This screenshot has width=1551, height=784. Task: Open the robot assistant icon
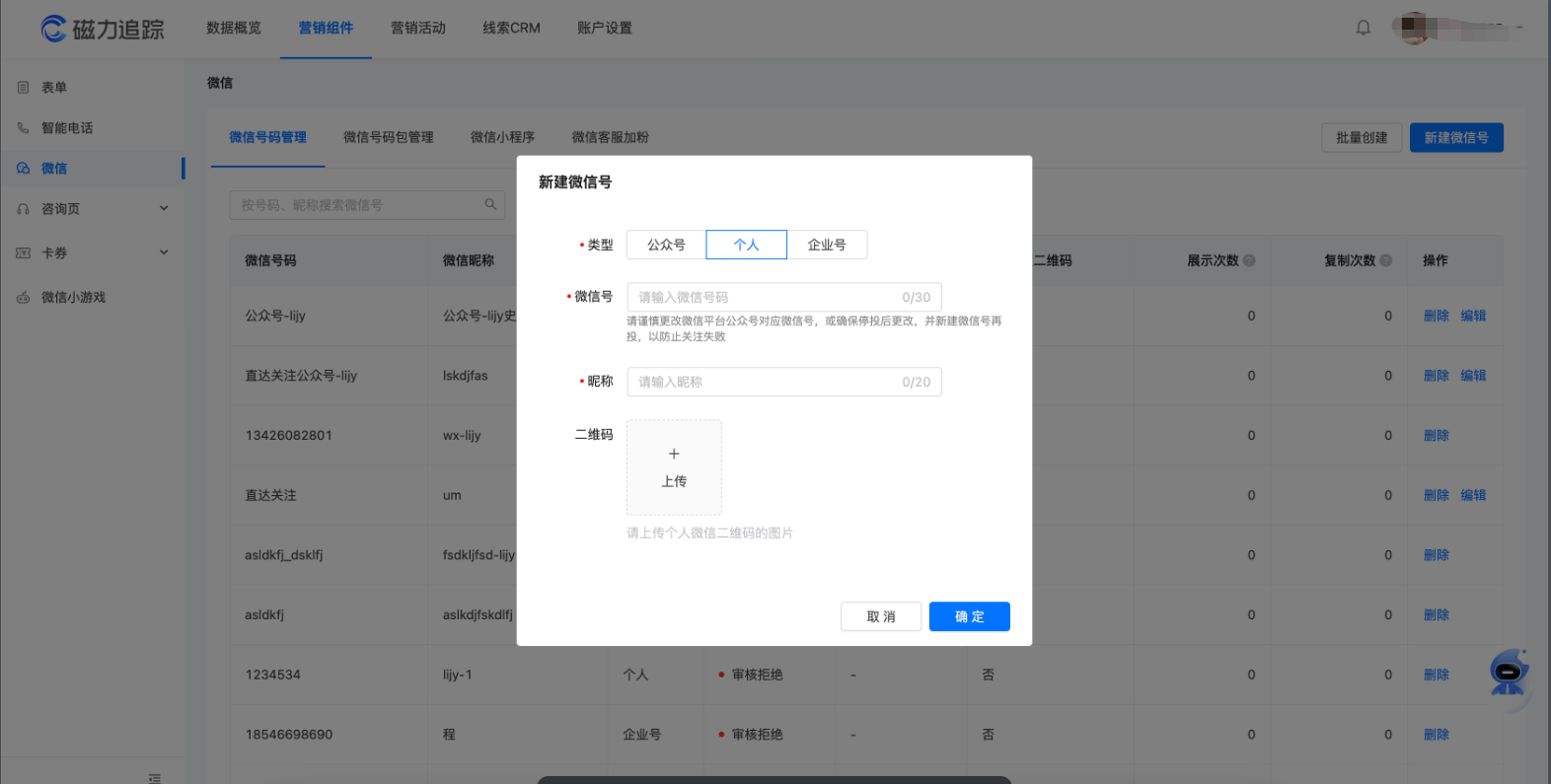pos(1510,673)
